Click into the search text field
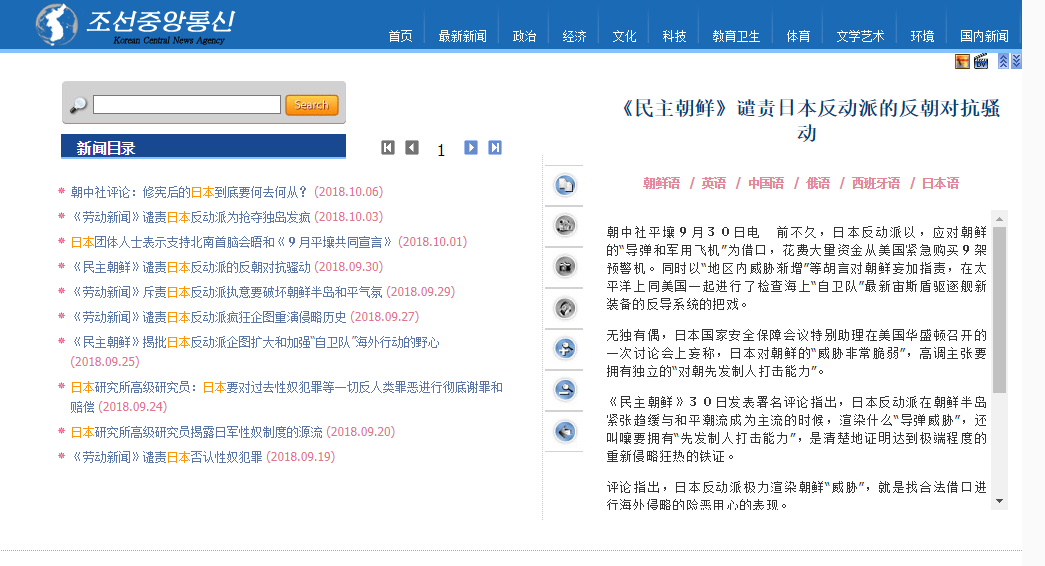This screenshot has width=1045, height=566. point(187,105)
